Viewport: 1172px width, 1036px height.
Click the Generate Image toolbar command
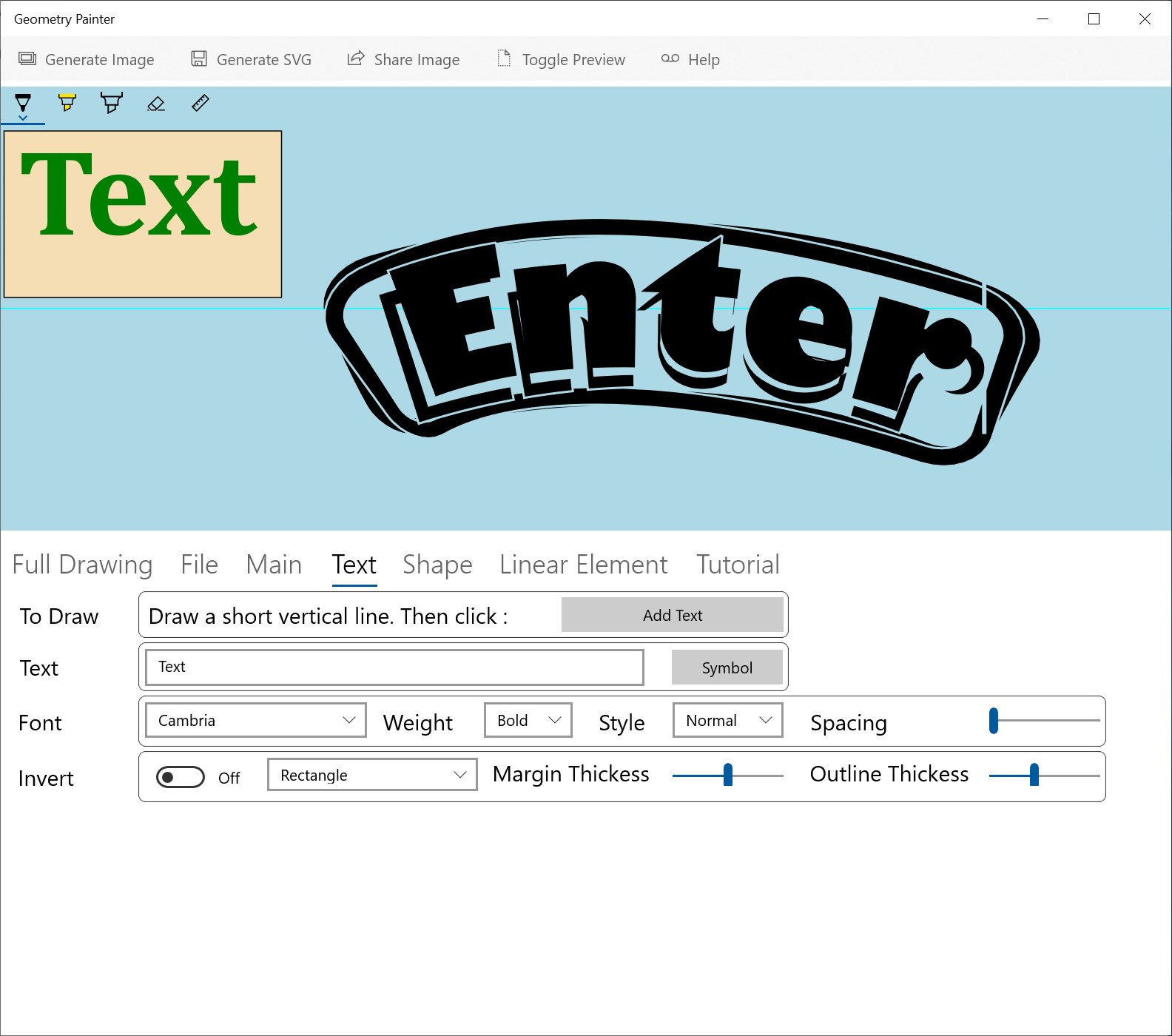(x=87, y=59)
